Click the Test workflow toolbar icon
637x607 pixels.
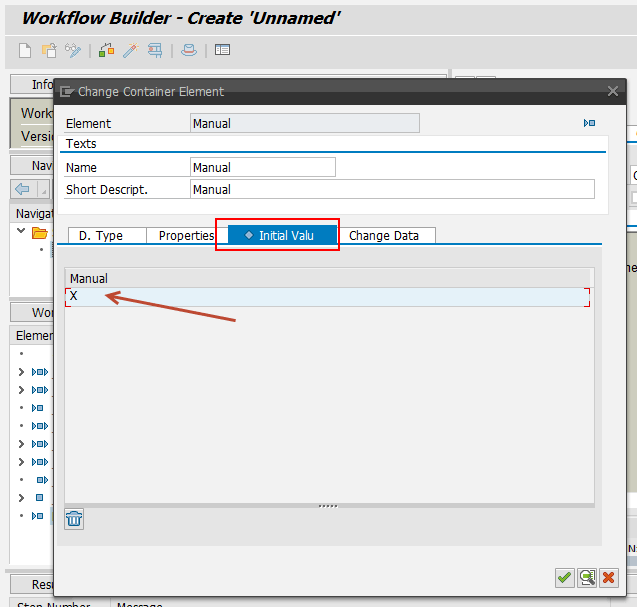155,51
